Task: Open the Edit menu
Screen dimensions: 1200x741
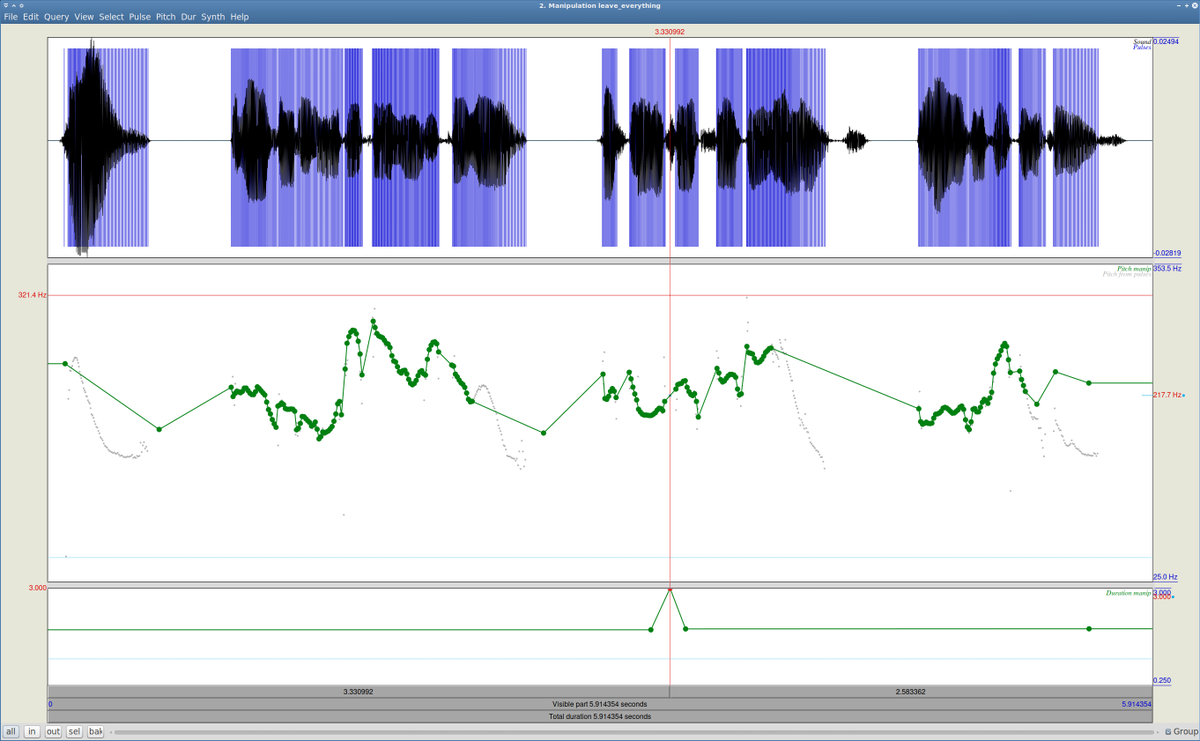Action: click(x=31, y=17)
